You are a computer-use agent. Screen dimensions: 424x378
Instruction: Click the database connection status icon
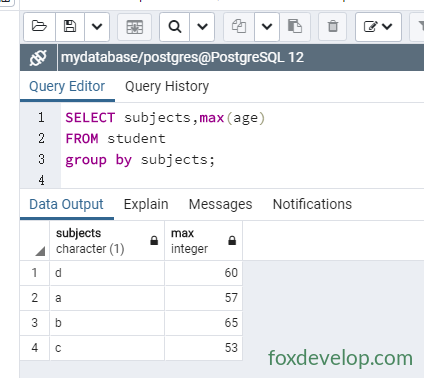pos(38,58)
